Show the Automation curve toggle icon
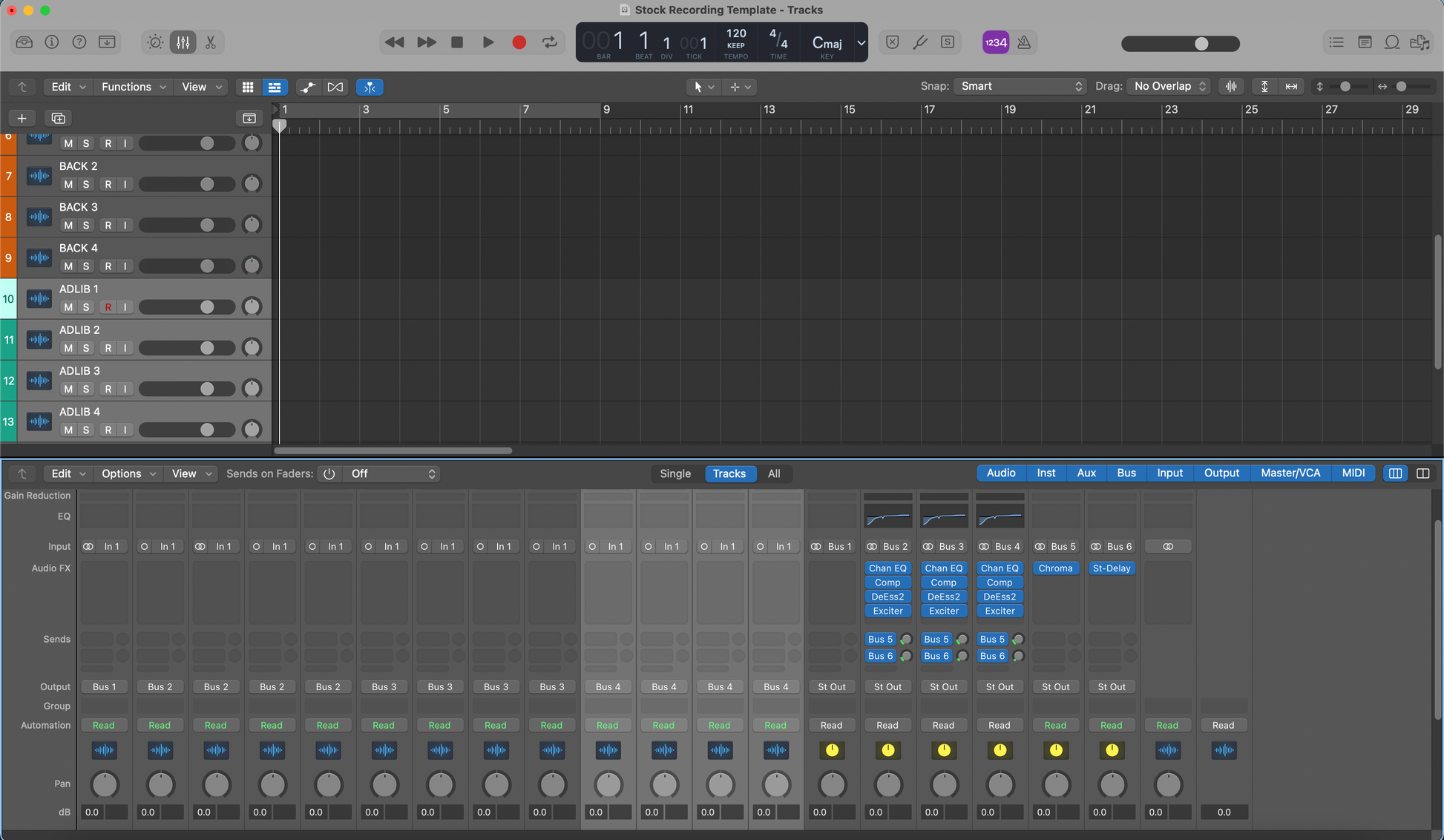Screen dimensions: 1444x840 click(307, 87)
